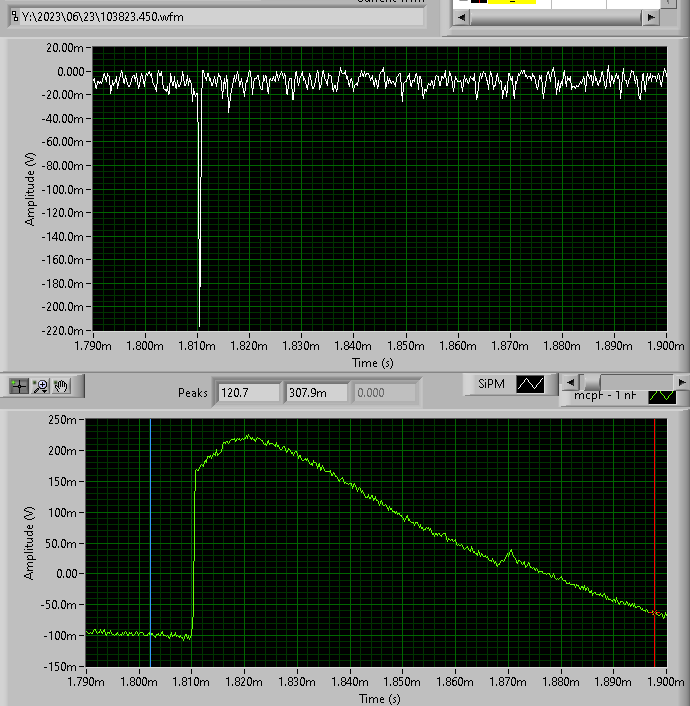690x706 pixels.
Task: Click lower graph's Time (s) axis title
Action: pyautogui.click(x=379, y=699)
